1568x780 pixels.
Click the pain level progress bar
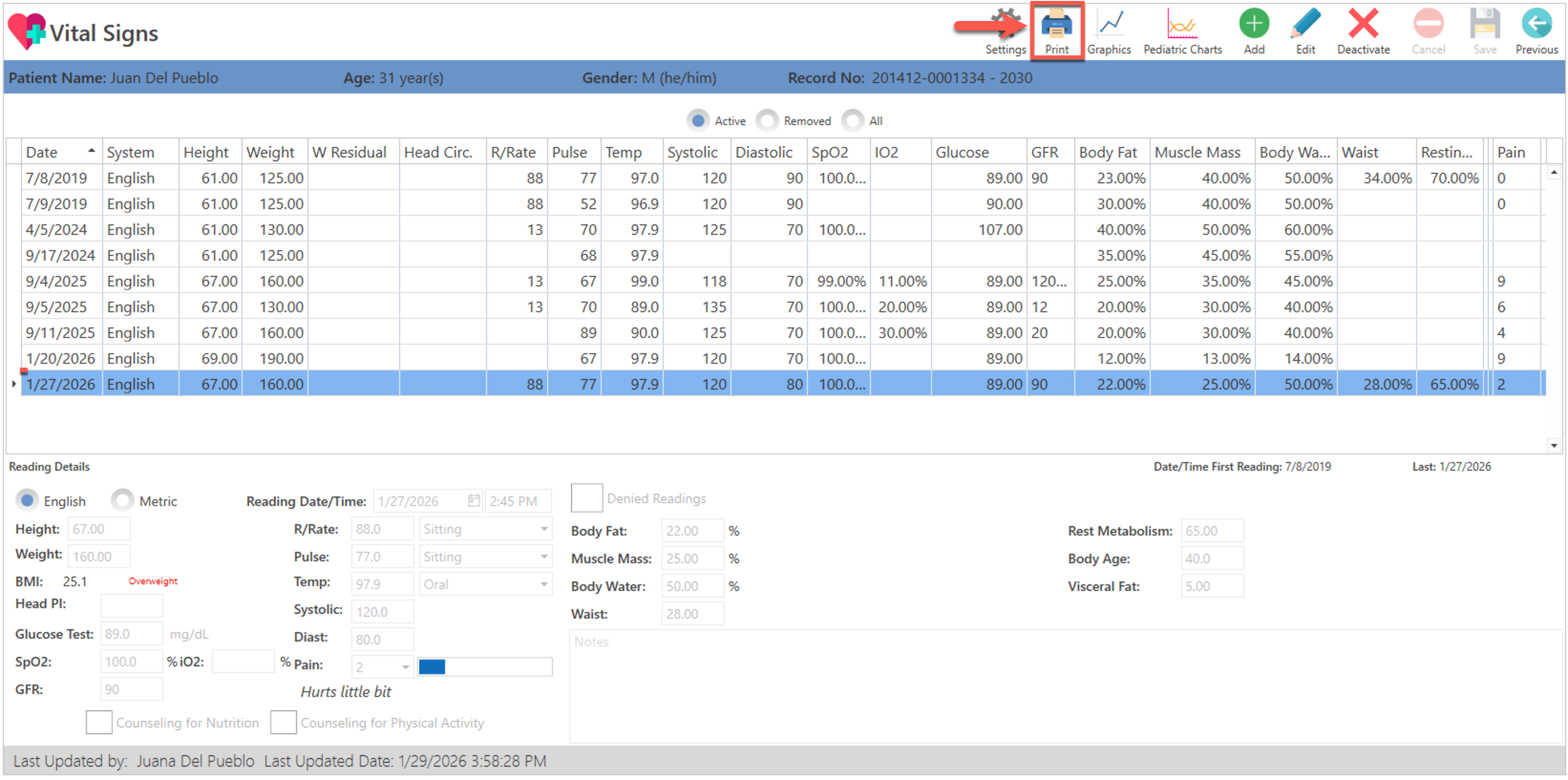485,667
